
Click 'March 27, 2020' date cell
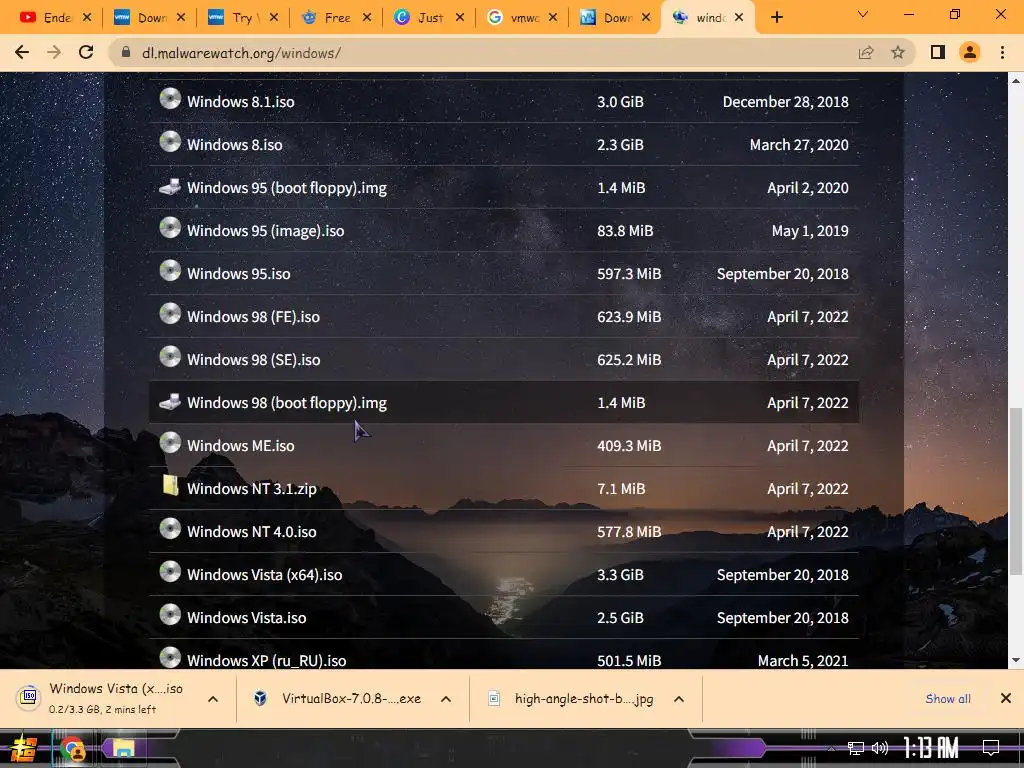pyautogui.click(x=799, y=145)
